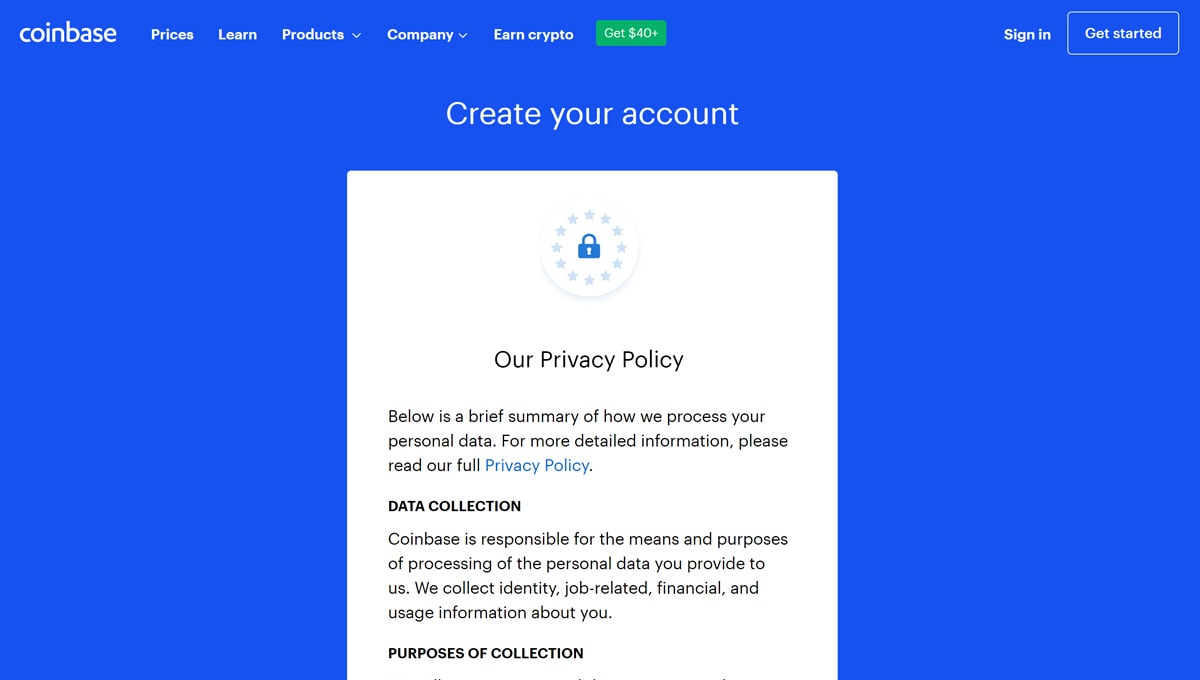Click Sign in in the header
Viewport: 1200px width, 680px height.
pos(1027,34)
